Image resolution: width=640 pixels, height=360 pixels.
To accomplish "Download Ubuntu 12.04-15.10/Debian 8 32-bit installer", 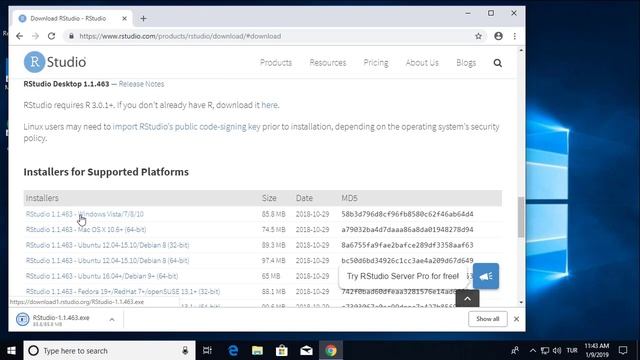I will click(x=107, y=245).
